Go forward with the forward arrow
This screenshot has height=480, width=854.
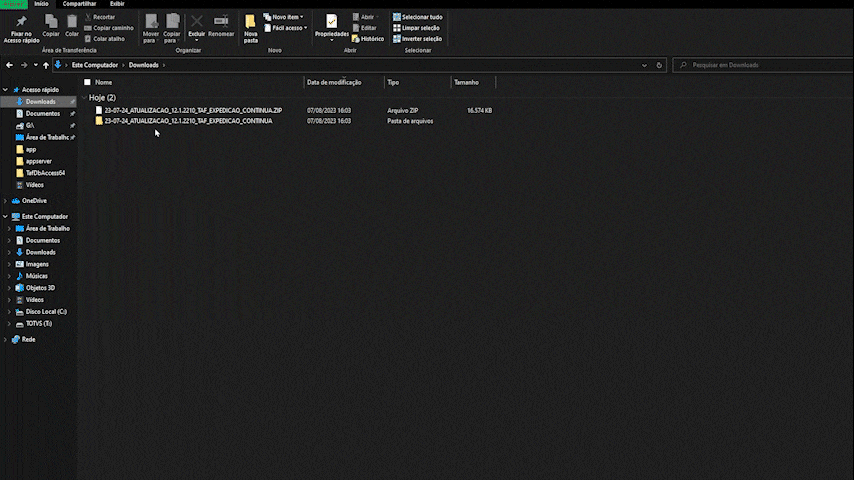[24, 65]
